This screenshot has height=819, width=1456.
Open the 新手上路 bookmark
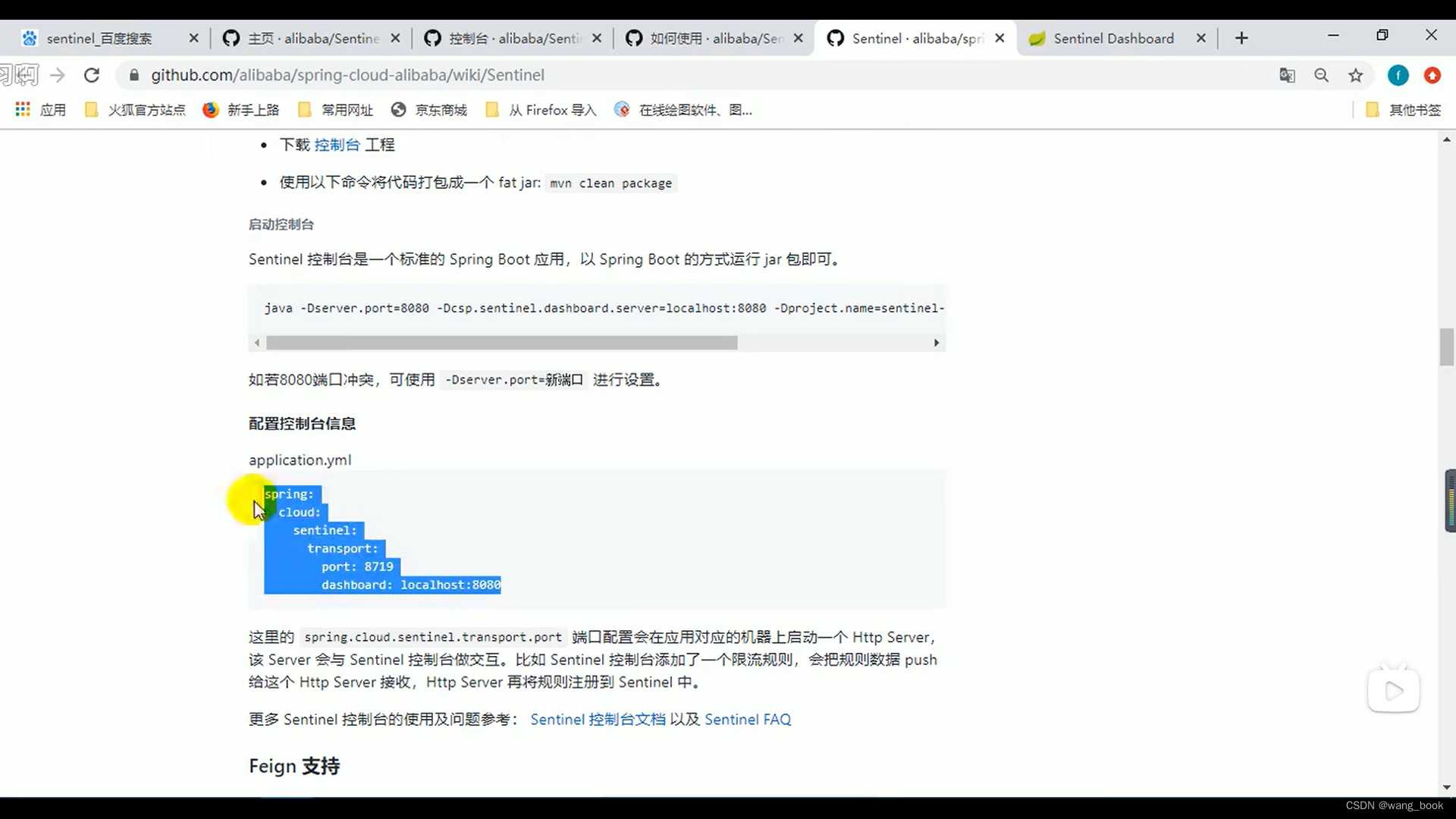coord(241,110)
